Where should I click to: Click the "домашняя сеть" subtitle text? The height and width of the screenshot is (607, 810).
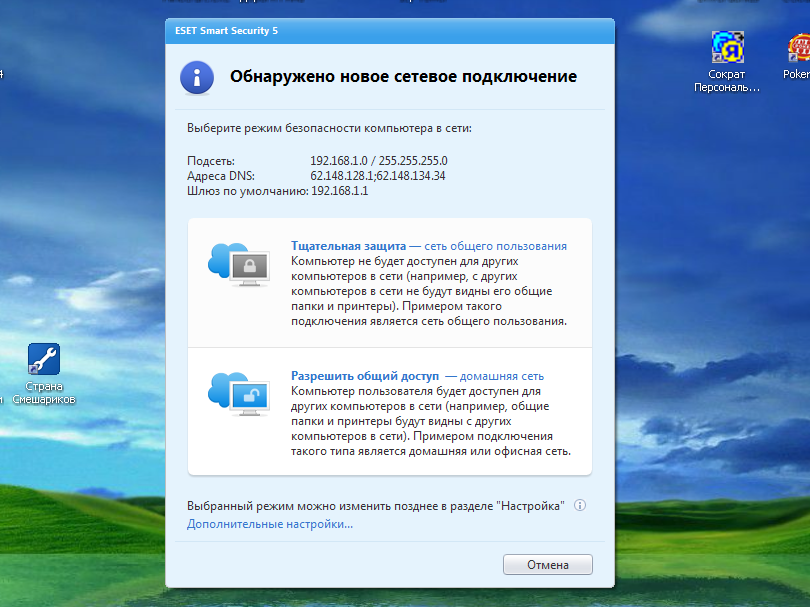tap(502, 376)
